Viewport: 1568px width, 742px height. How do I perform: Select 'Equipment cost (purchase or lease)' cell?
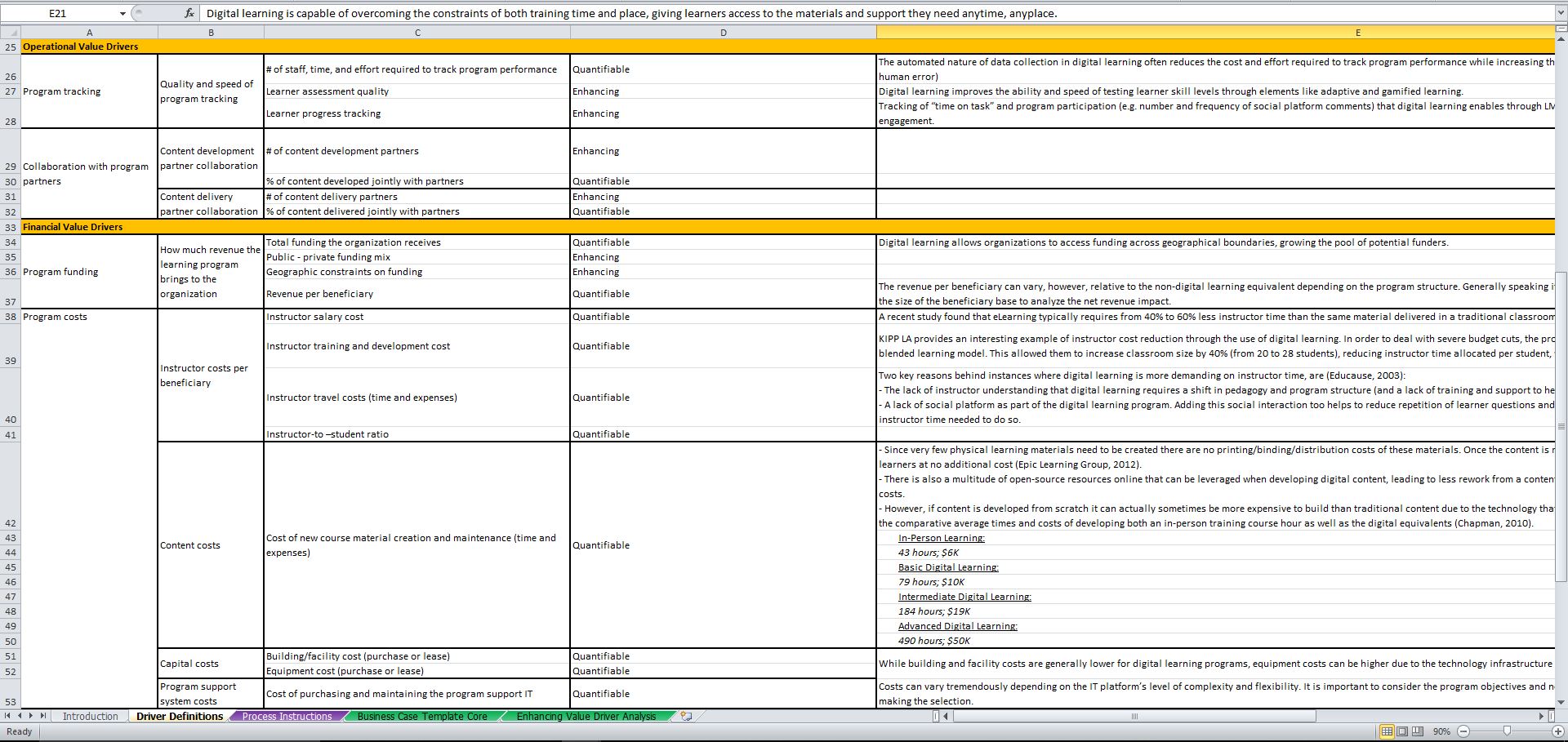(x=417, y=671)
